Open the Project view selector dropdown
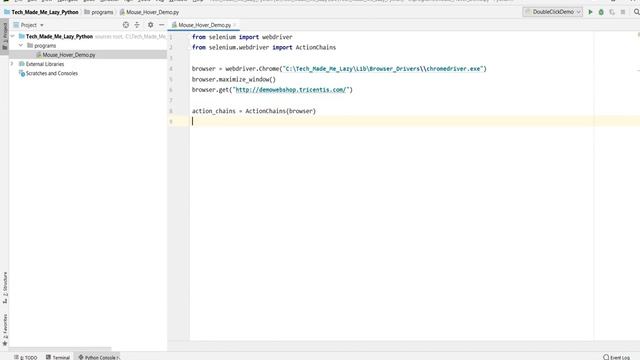The width and height of the screenshot is (640, 360). click(29, 25)
